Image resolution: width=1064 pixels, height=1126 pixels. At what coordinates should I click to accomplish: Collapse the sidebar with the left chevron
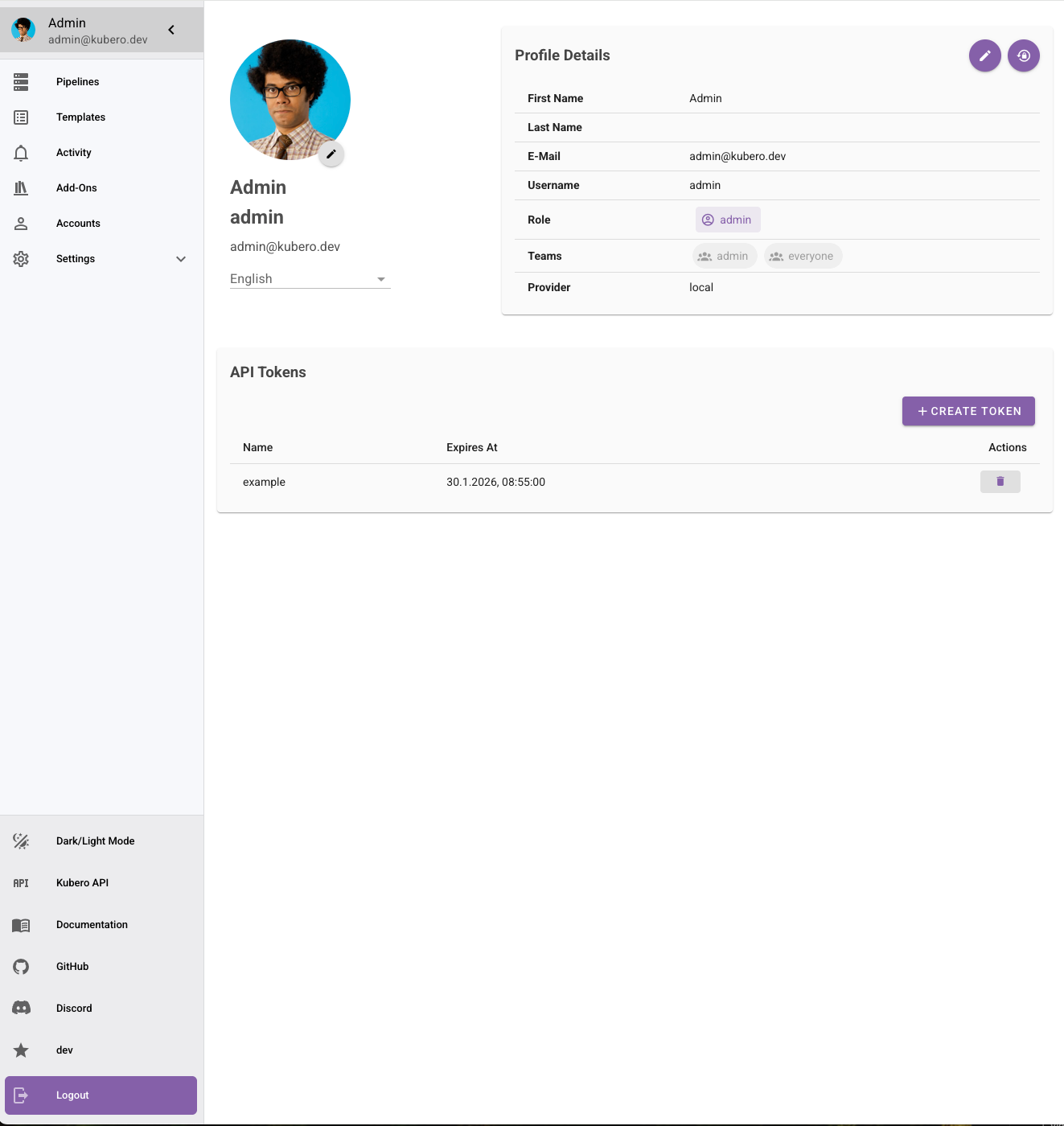pos(171,30)
